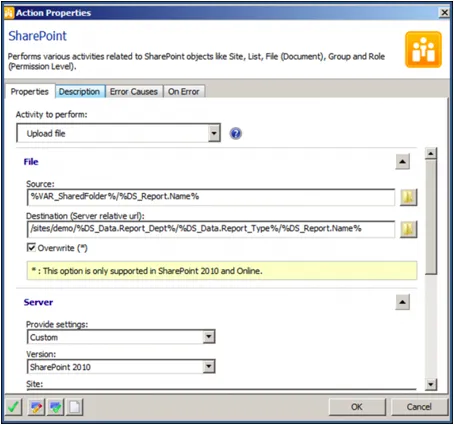Click the SharePoint heading text
The height and width of the screenshot is (425, 454).
point(37,36)
